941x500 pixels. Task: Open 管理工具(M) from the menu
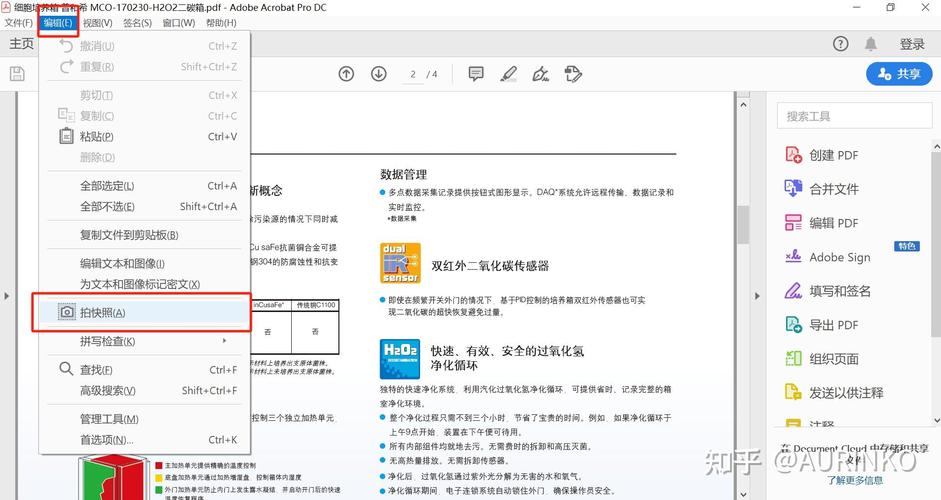coord(145,419)
